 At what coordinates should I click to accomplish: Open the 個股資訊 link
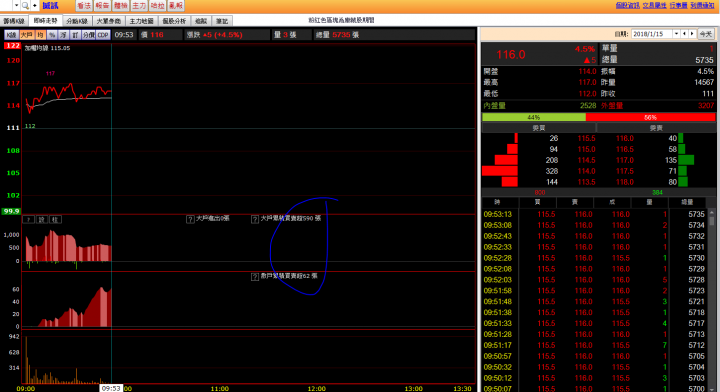(627, 5)
